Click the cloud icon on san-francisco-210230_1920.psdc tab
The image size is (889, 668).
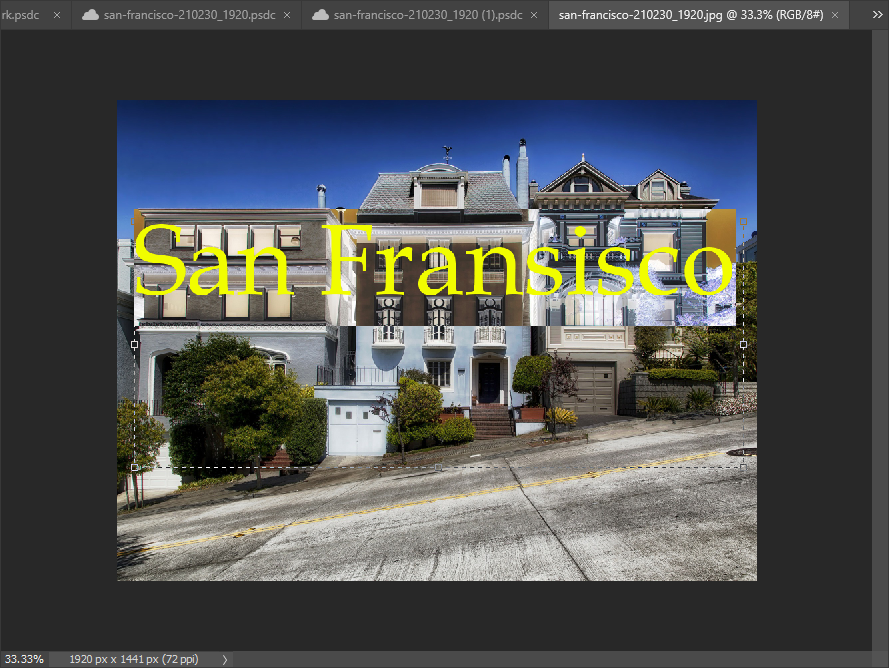click(90, 15)
